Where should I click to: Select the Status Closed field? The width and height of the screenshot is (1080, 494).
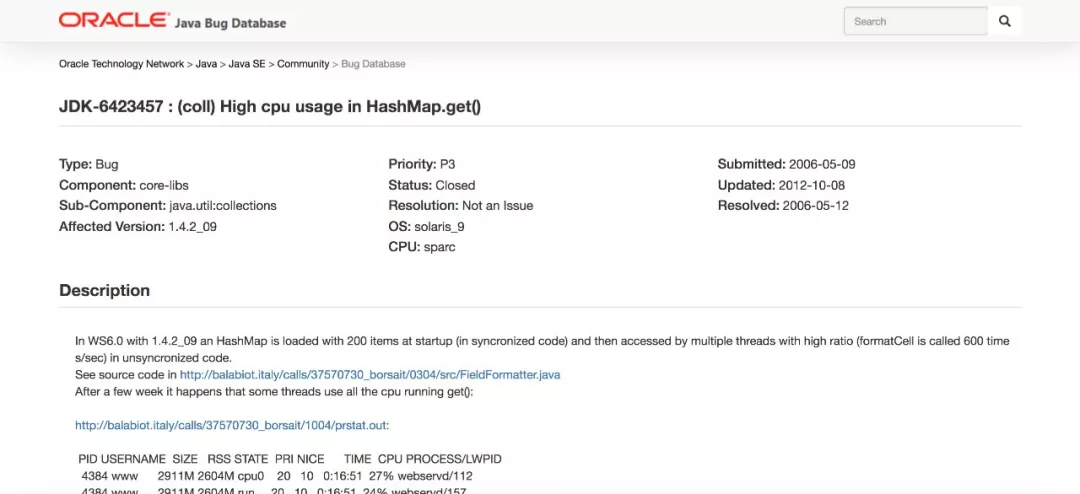point(432,185)
